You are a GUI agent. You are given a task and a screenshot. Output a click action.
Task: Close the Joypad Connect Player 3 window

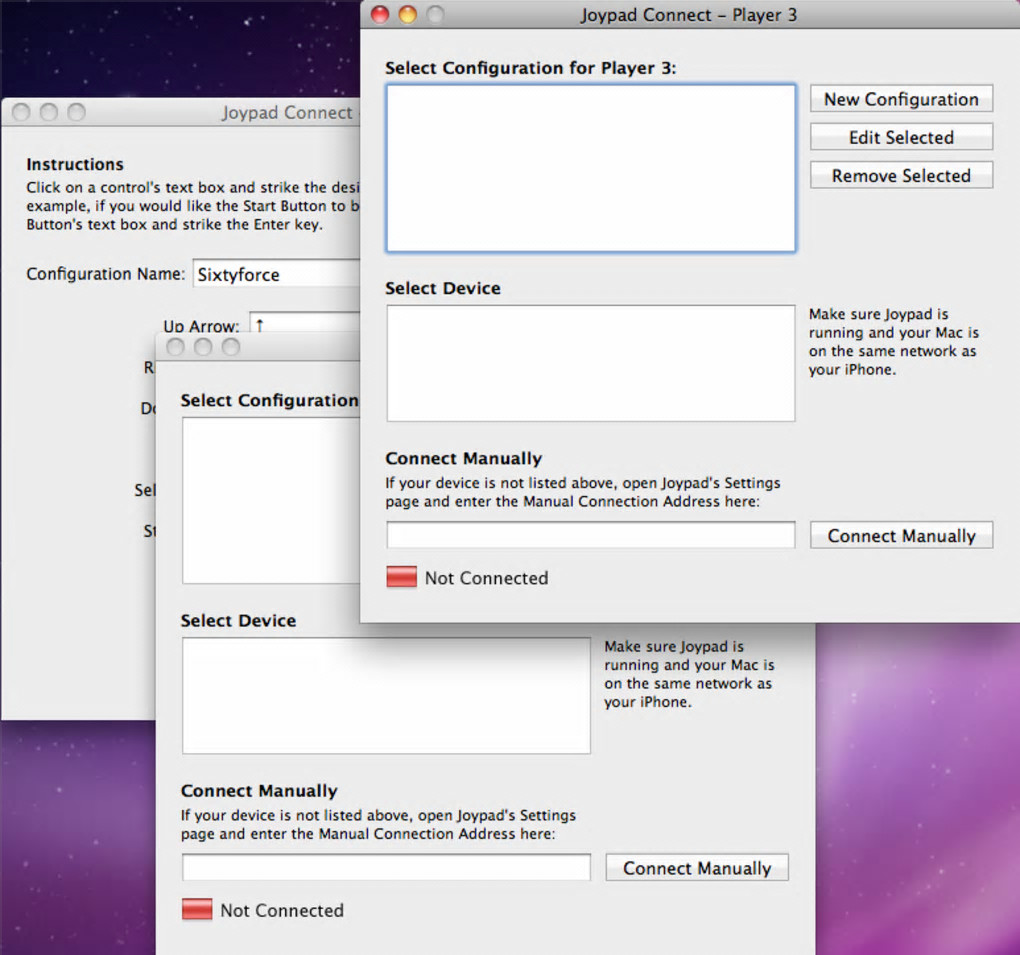tap(380, 14)
